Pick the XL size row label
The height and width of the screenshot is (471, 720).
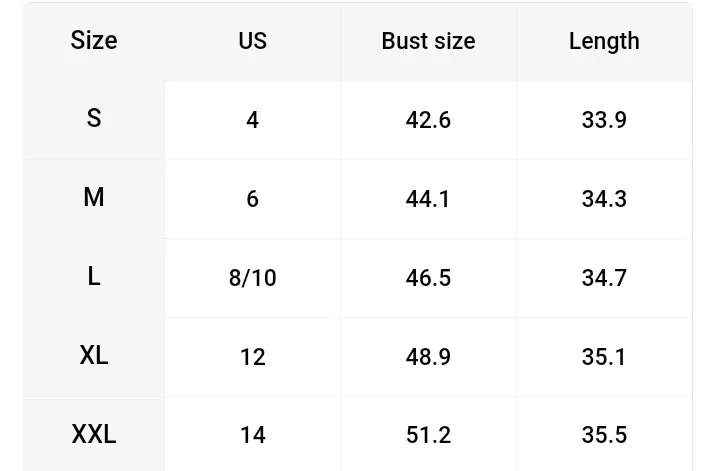94,355
